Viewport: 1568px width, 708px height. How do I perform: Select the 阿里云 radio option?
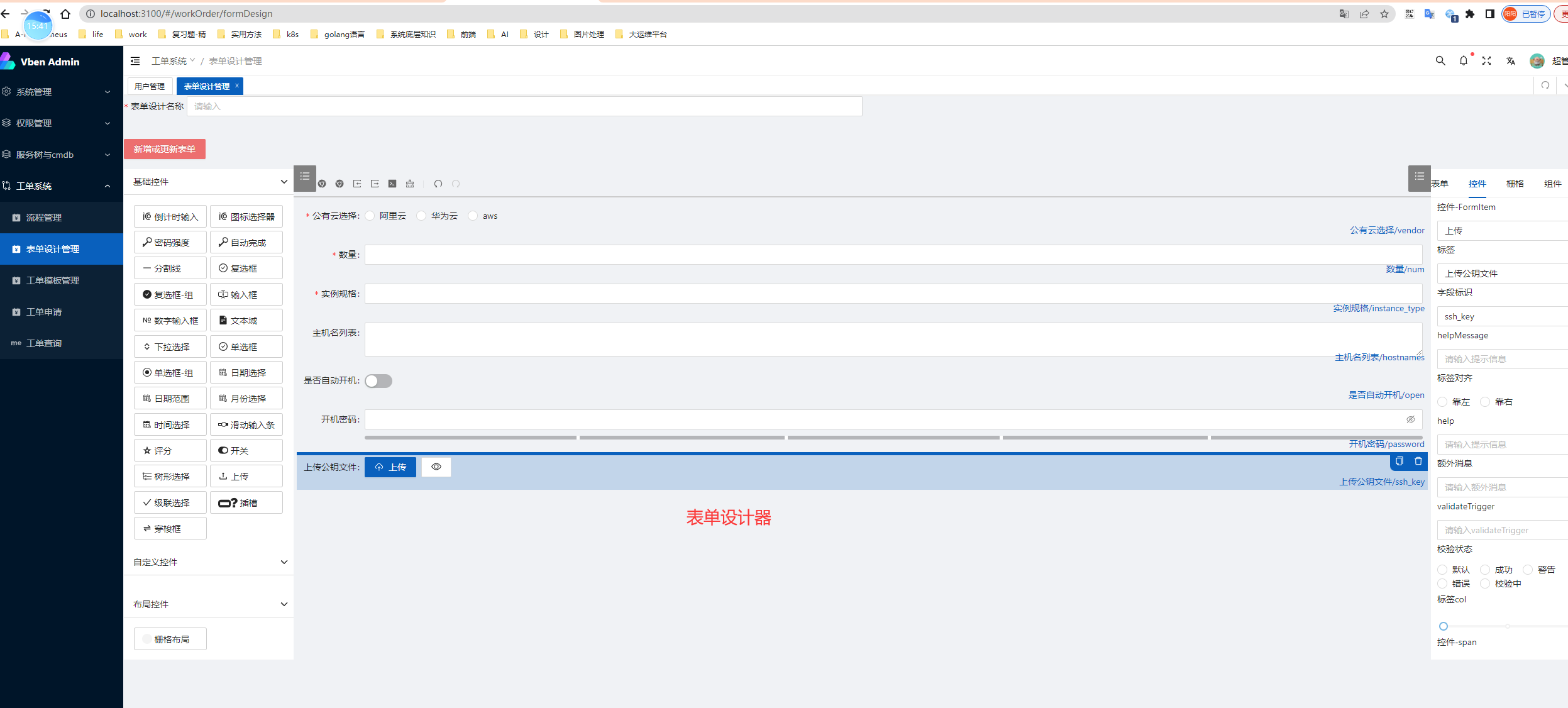click(370, 216)
